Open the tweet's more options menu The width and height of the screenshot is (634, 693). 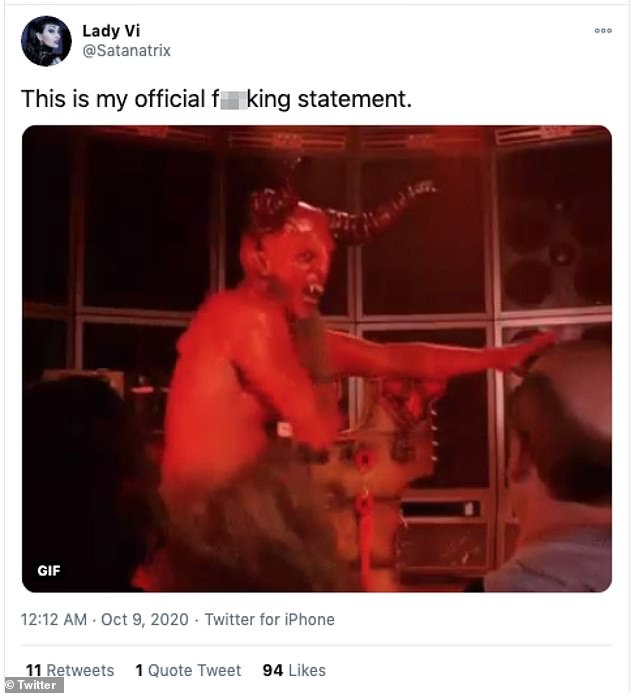[x=602, y=31]
